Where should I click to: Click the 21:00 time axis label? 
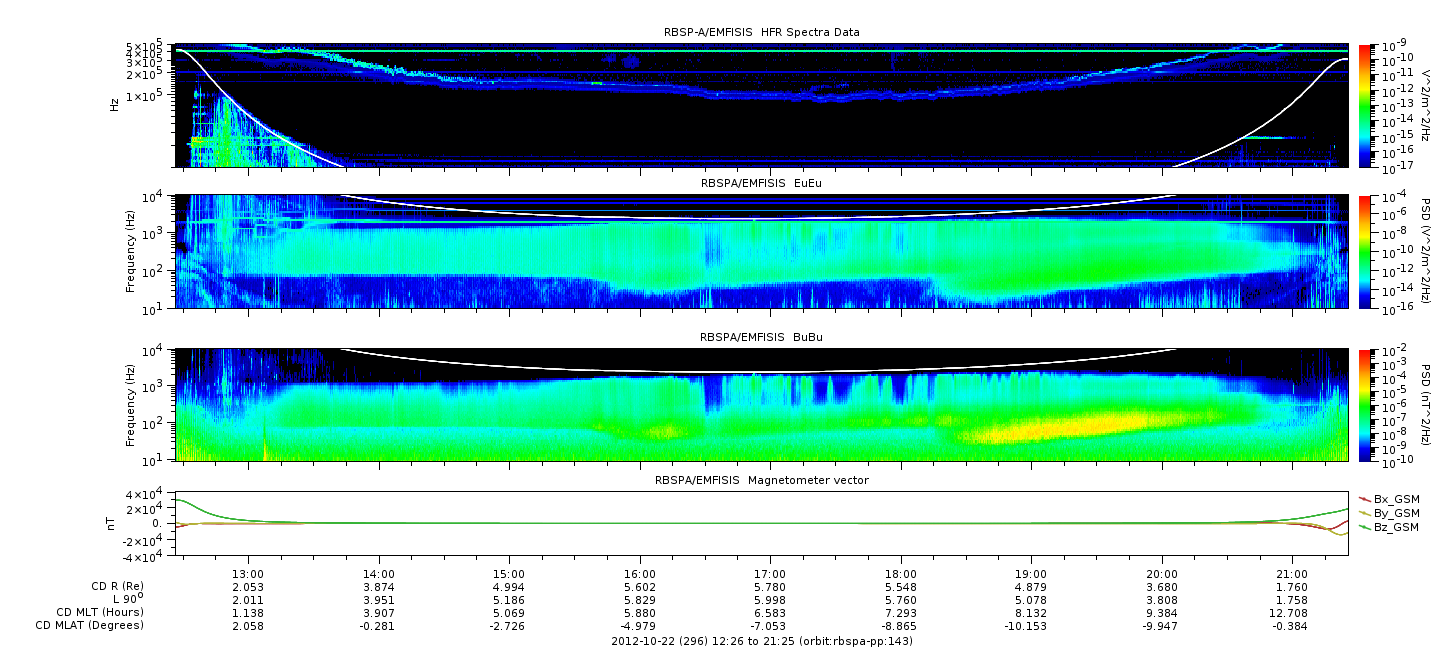[x=1292, y=574]
